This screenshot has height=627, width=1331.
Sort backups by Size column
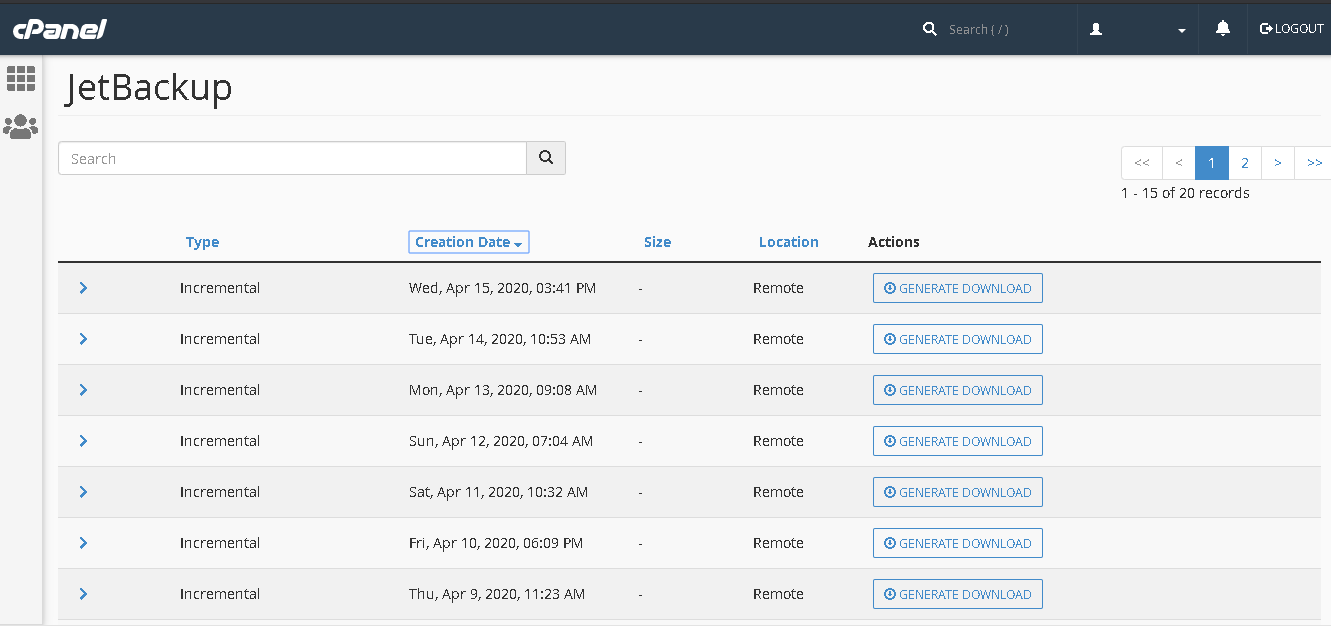click(657, 242)
